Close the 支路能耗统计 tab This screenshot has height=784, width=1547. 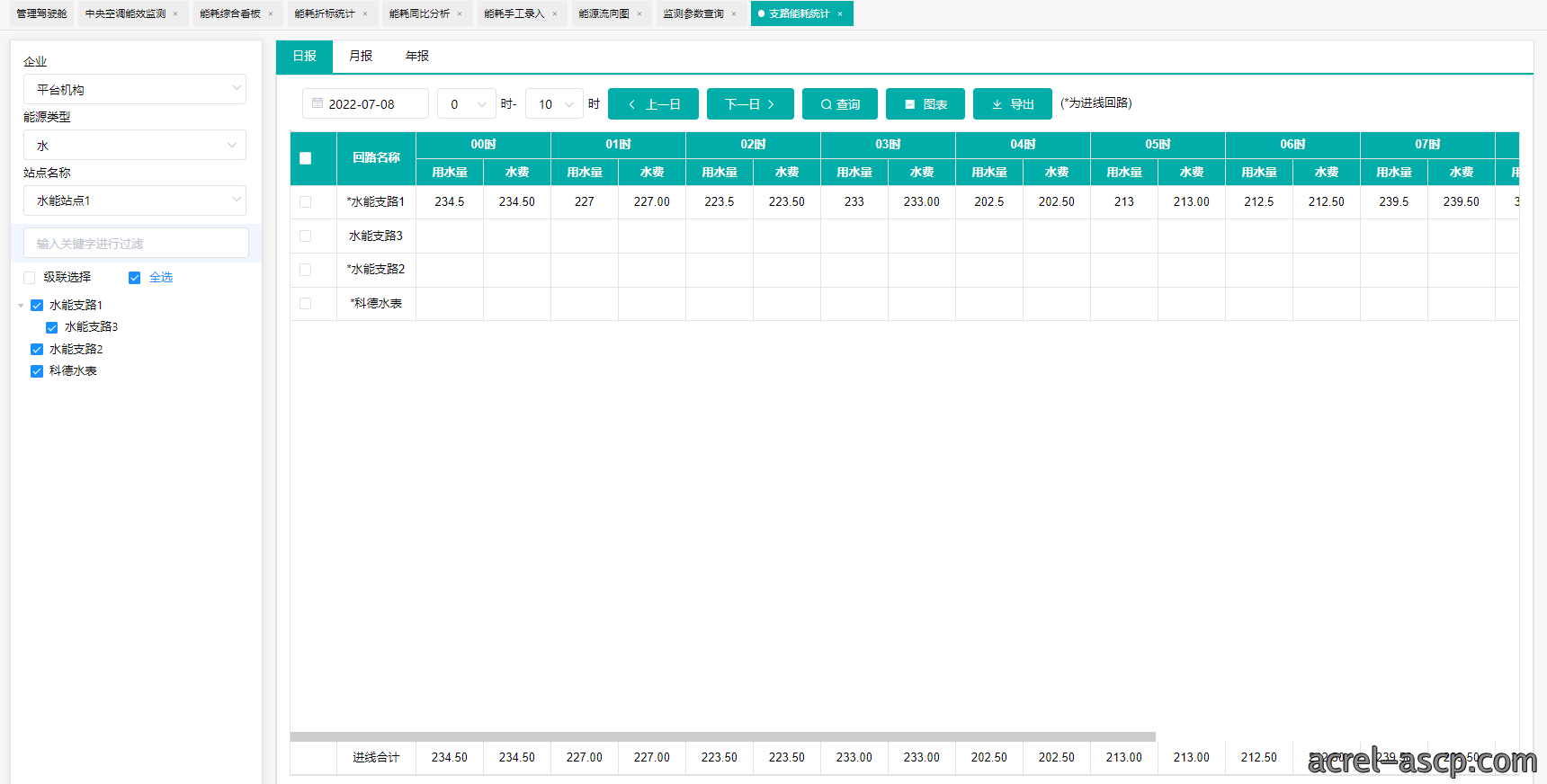pos(840,13)
